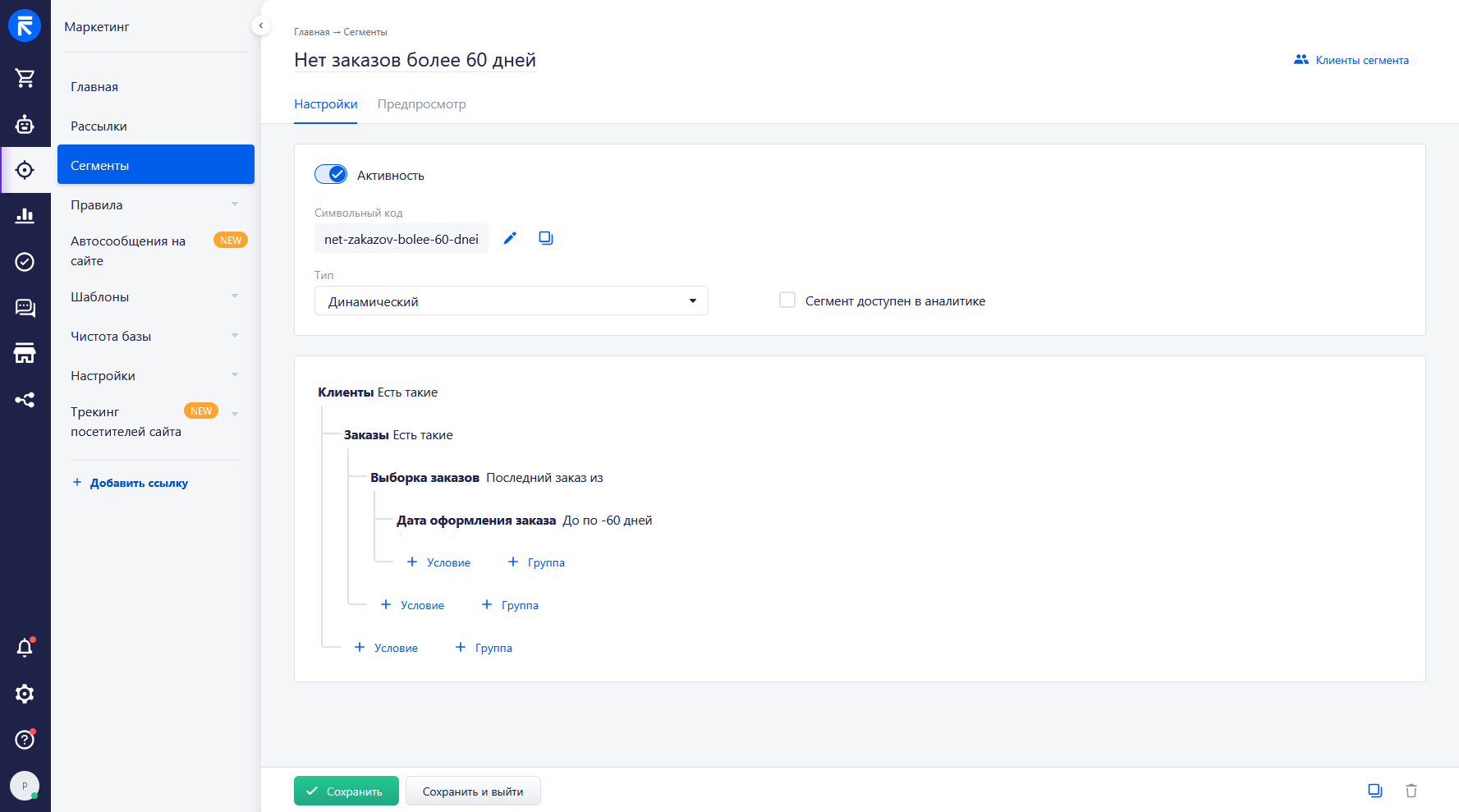The width and height of the screenshot is (1459, 812).
Task: Add Условие under Выборка заказов level
Action: click(412, 605)
